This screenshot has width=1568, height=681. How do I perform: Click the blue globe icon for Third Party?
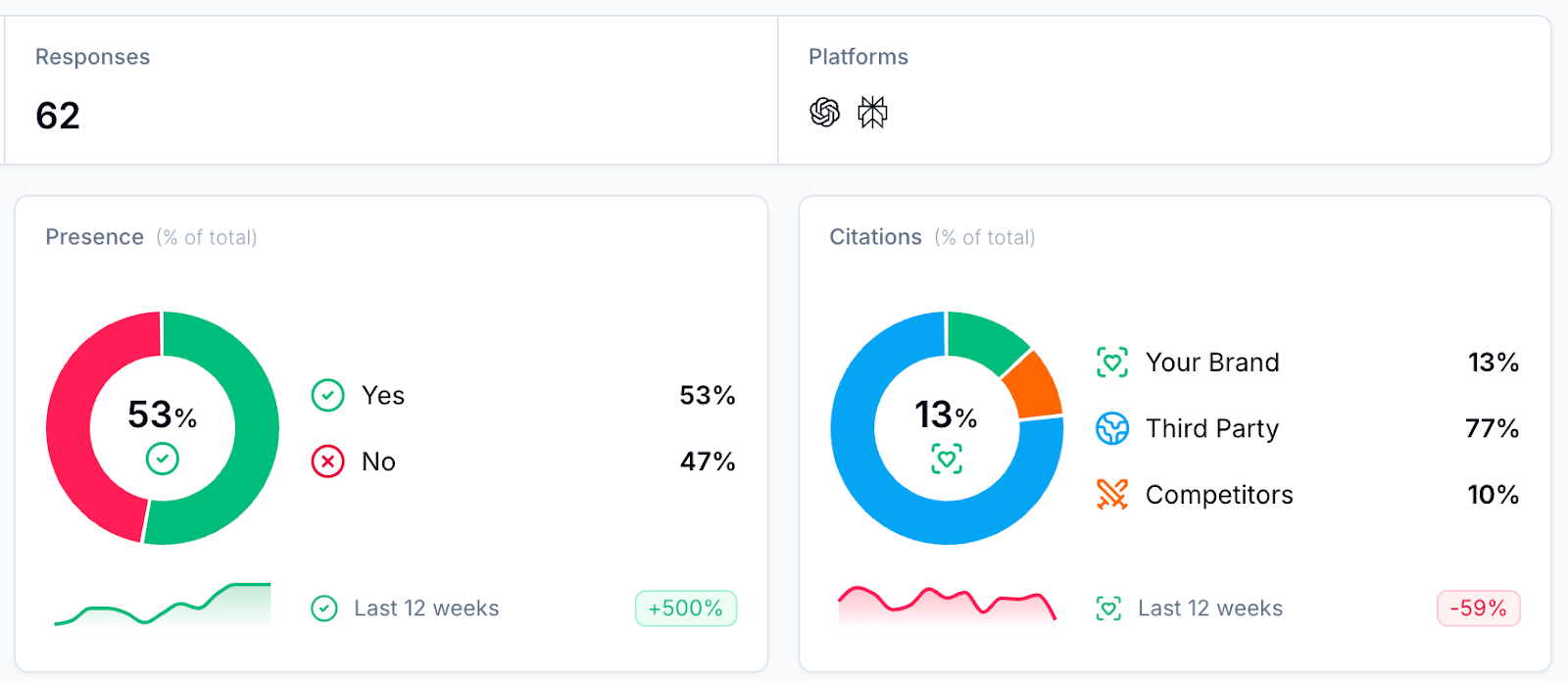[x=1111, y=428]
